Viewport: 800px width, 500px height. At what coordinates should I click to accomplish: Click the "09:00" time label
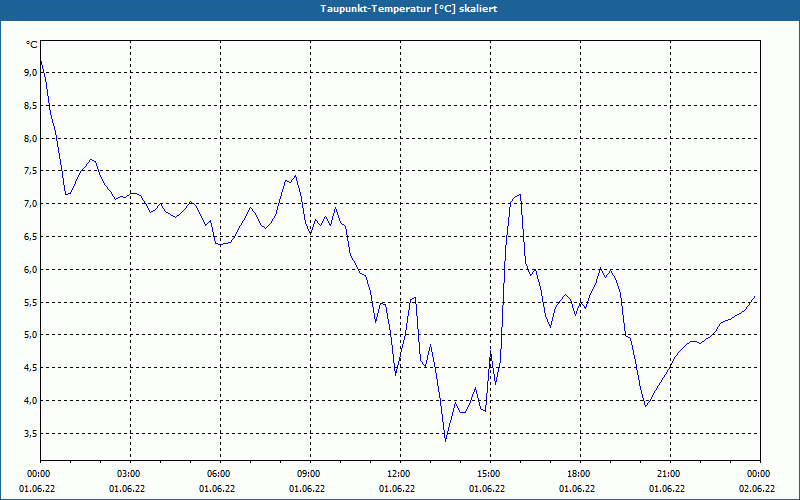tap(310, 474)
